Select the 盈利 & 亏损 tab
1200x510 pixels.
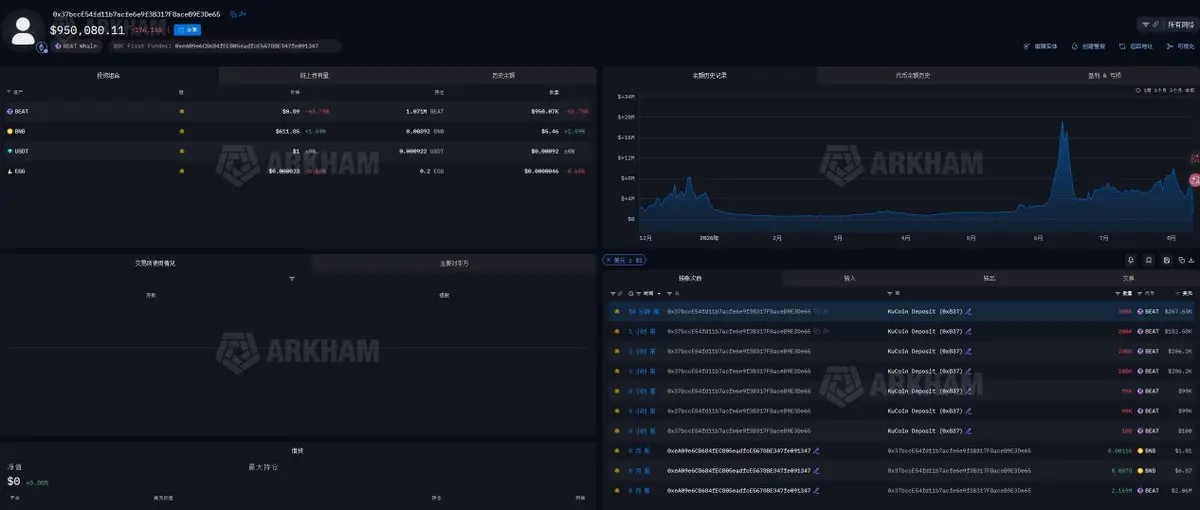tap(1104, 75)
